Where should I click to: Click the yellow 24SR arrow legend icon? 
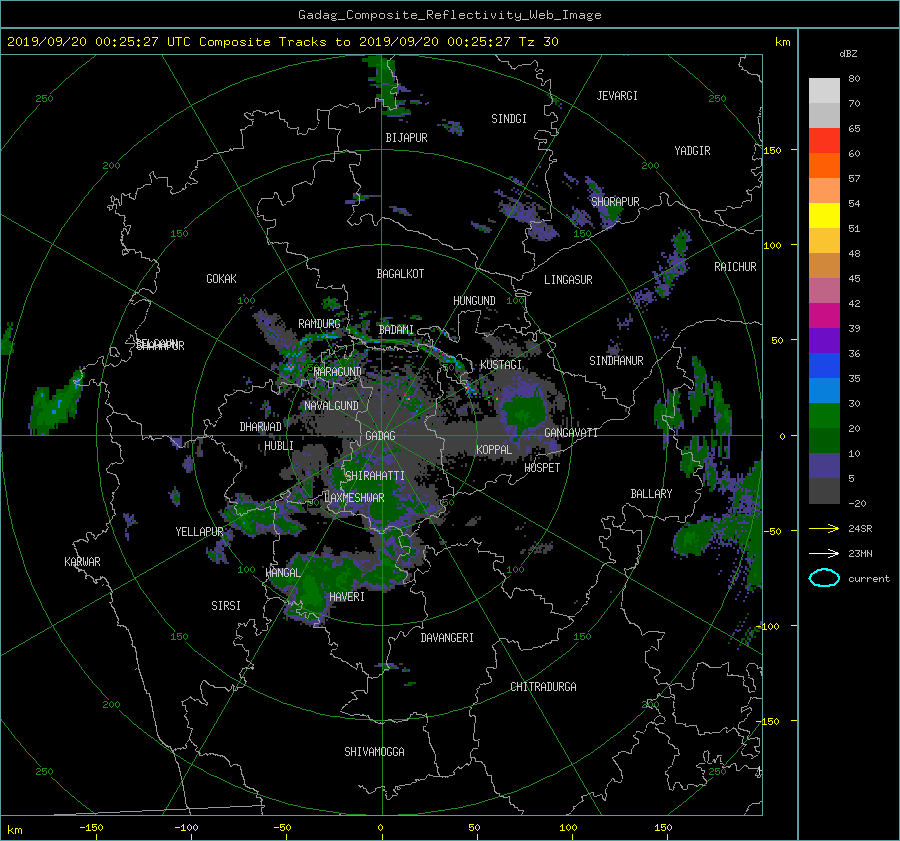(x=824, y=528)
